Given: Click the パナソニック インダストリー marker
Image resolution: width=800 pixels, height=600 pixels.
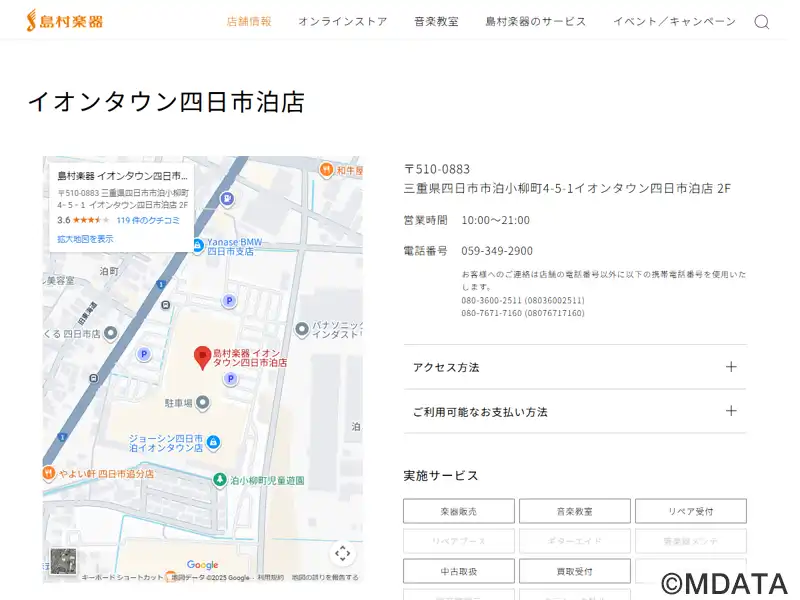Looking at the screenshot, I should tap(302, 329).
